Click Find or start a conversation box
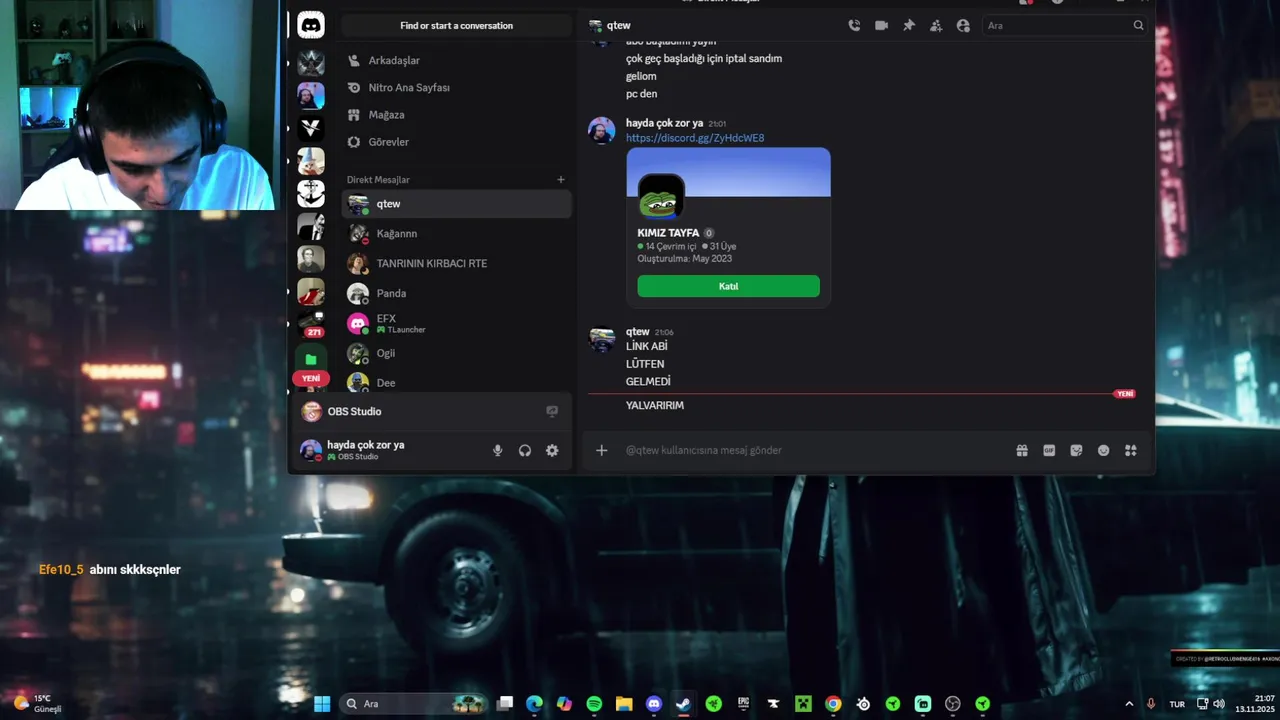The height and width of the screenshot is (720, 1280). click(457, 25)
